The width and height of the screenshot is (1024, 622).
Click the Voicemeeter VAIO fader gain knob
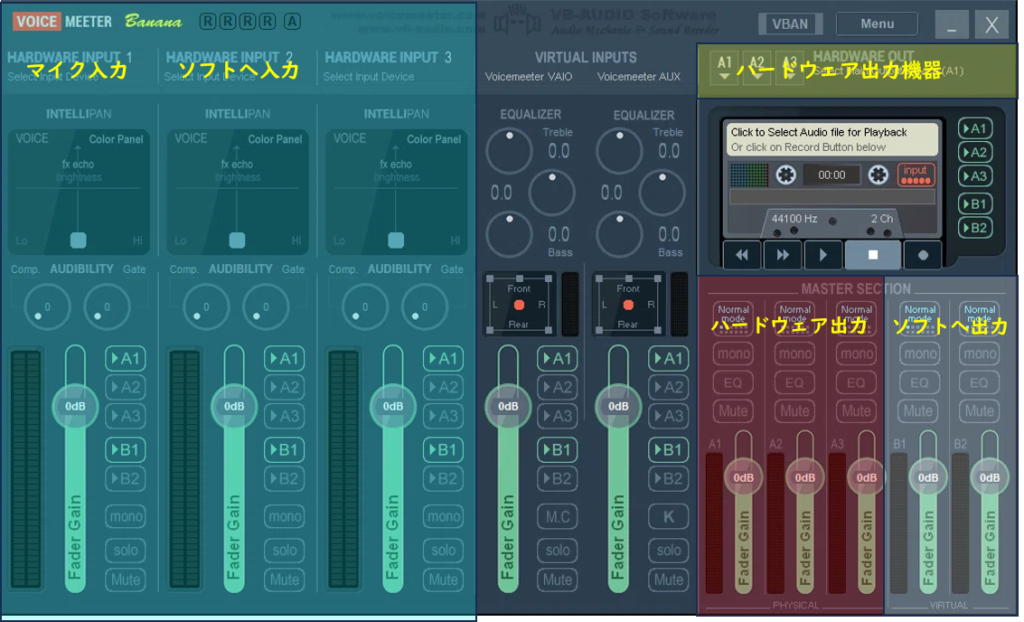click(508, 406)
